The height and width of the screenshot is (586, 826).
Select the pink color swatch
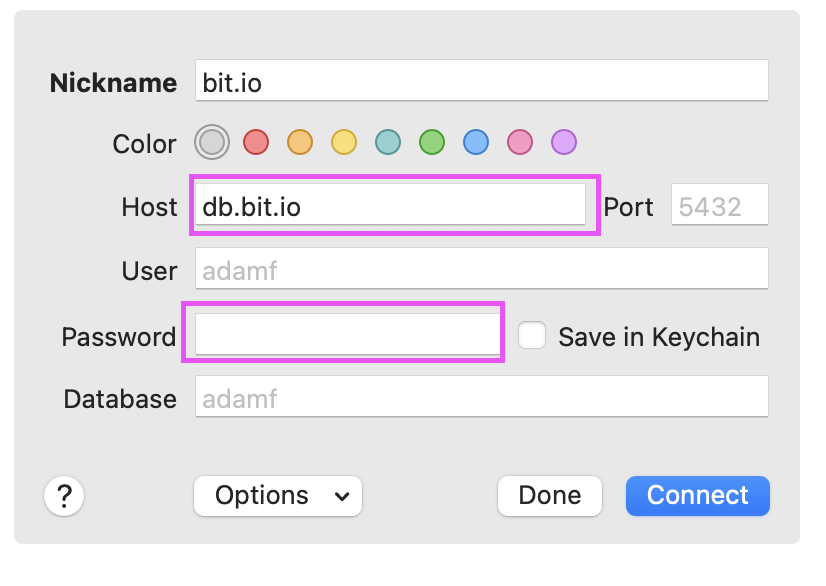(x=520, y=142)
